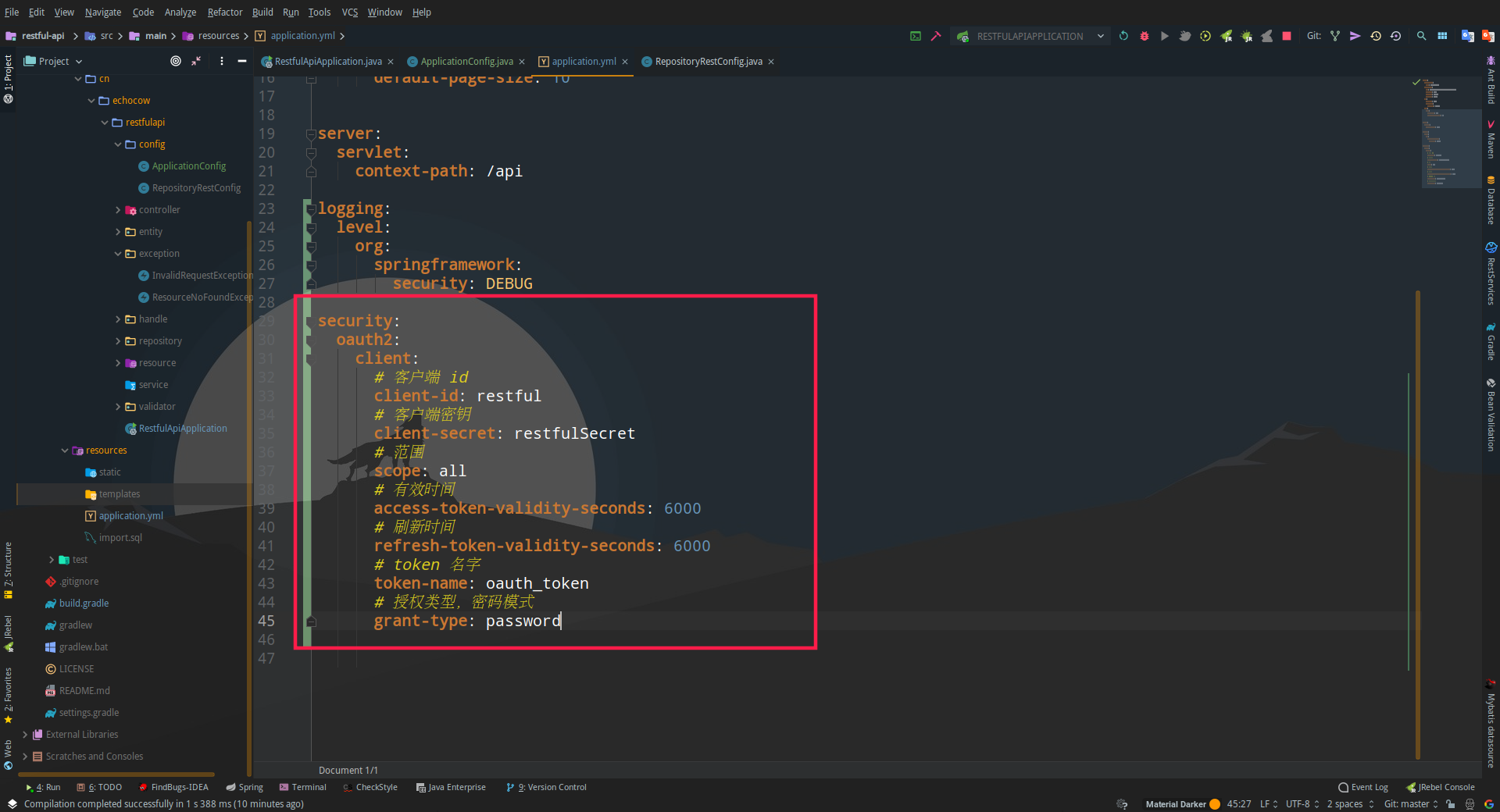Viewport: 1500px width, 812px height.
Task: Toggle the Maven tool window on right sidebar
Action: [1491, 141]
